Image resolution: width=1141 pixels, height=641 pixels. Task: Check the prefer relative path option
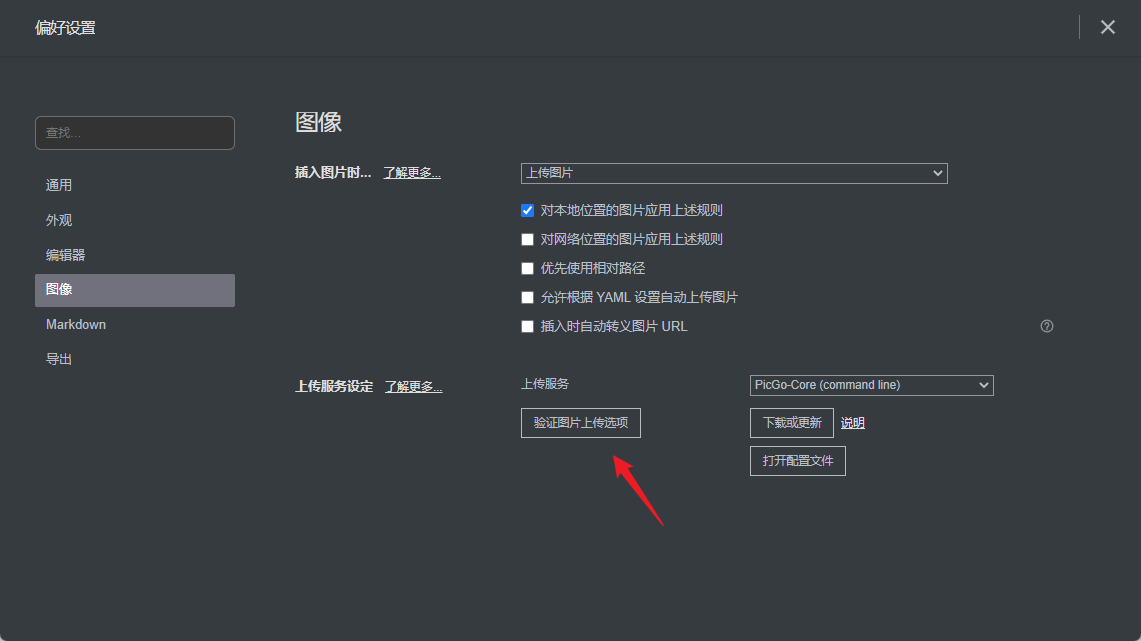(x=528, y=268)
